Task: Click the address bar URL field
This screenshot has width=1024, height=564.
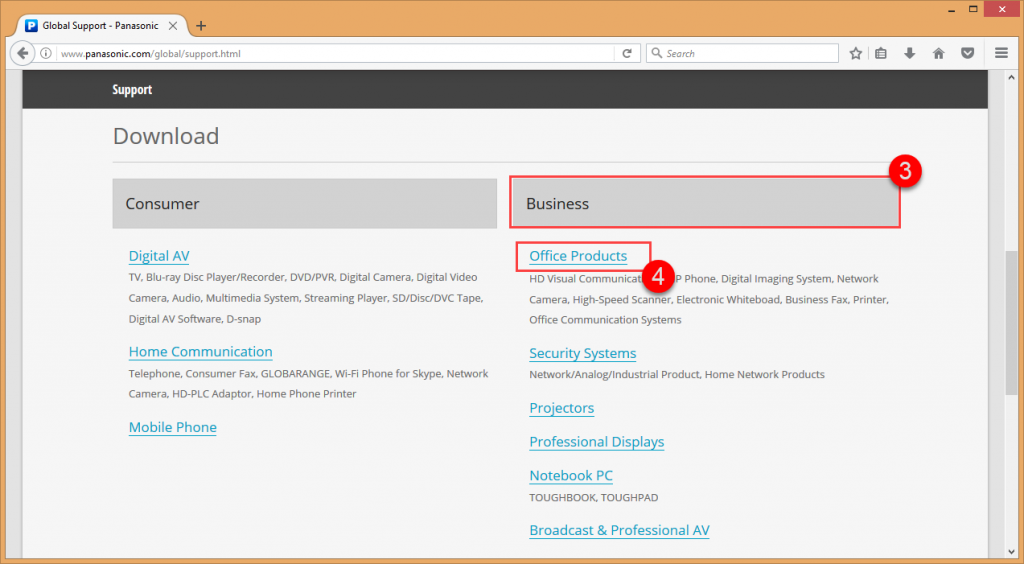Action: tap(335, 54)
